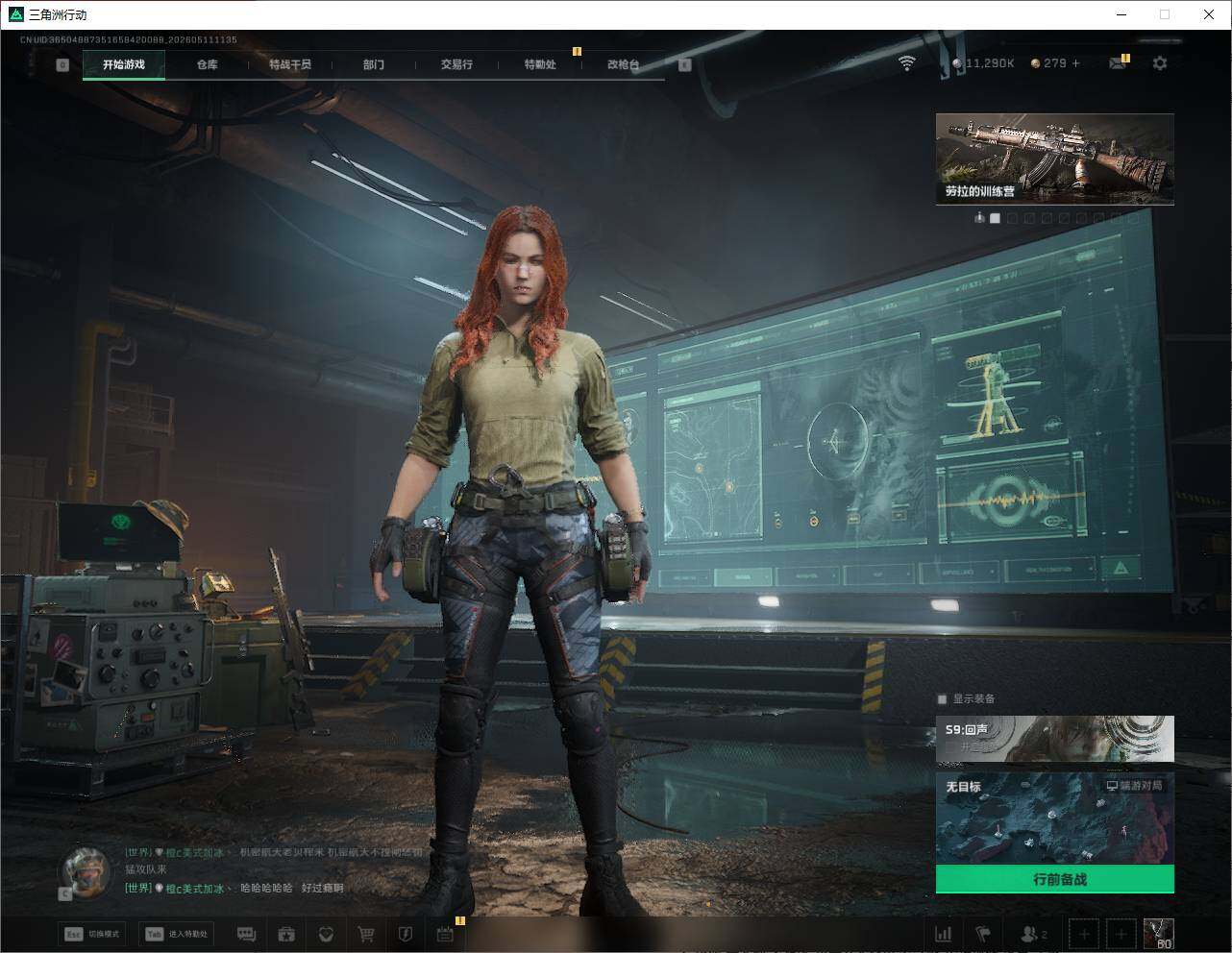Open the mail envelope icon
1232x953 pixels.
tap(1118, 63)
